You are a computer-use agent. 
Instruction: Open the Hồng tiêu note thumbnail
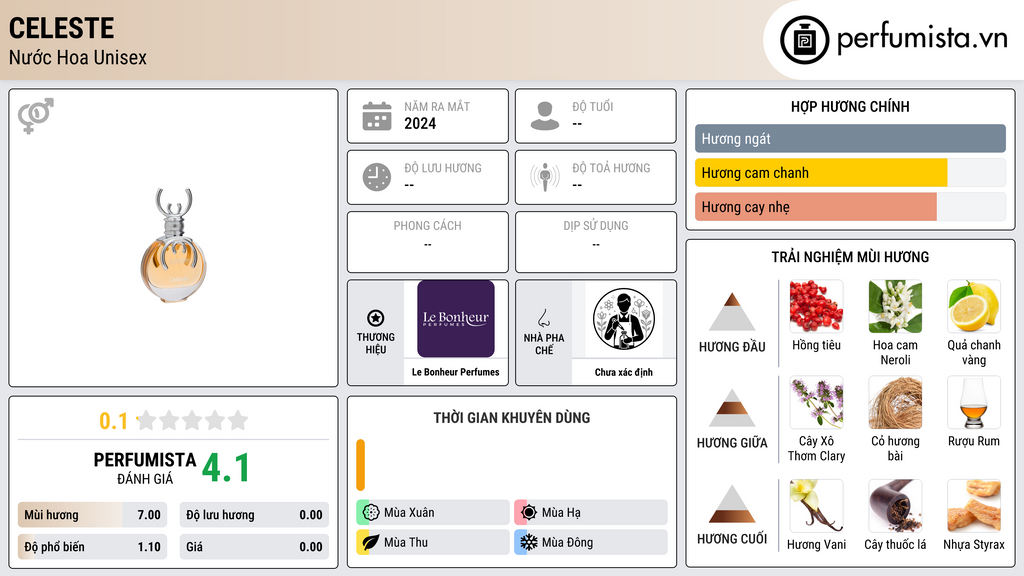pos(816,306)
